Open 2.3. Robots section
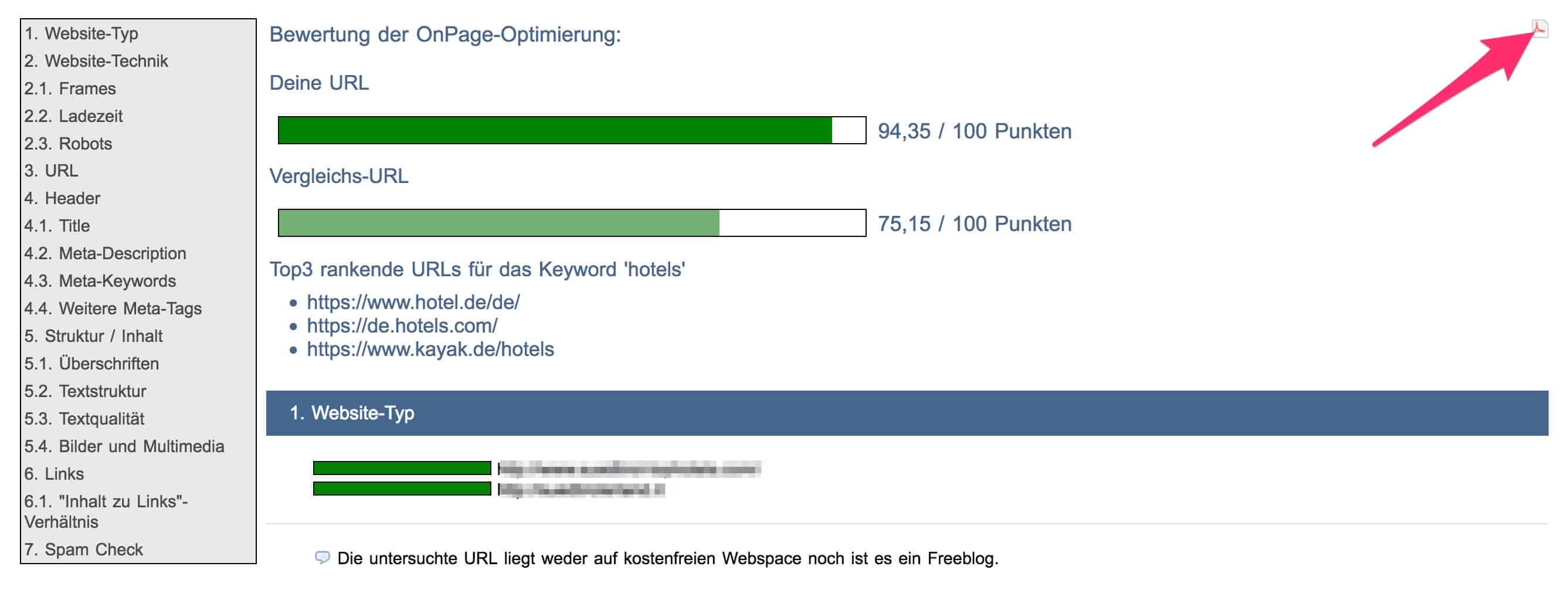The height and width of the screenshot is (590, 1568). [x=67, y=144]
